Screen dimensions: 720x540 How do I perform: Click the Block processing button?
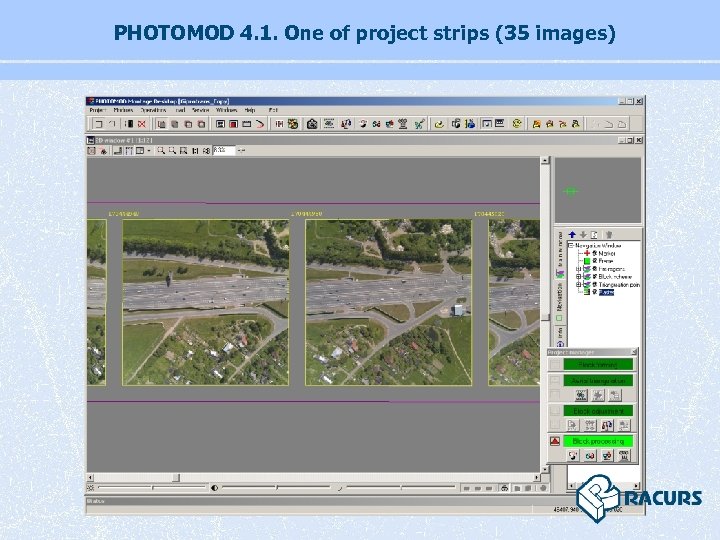pos(598,440)
